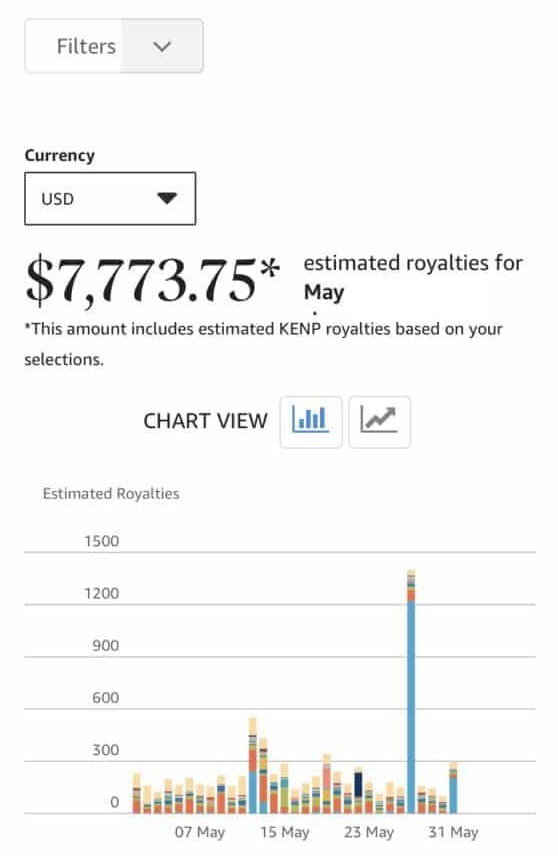The width and height of the screenshot is (558, 860).
Task: Click the black triangle in the Currency box
Action: pyautogui.click(x=167, y=198)
